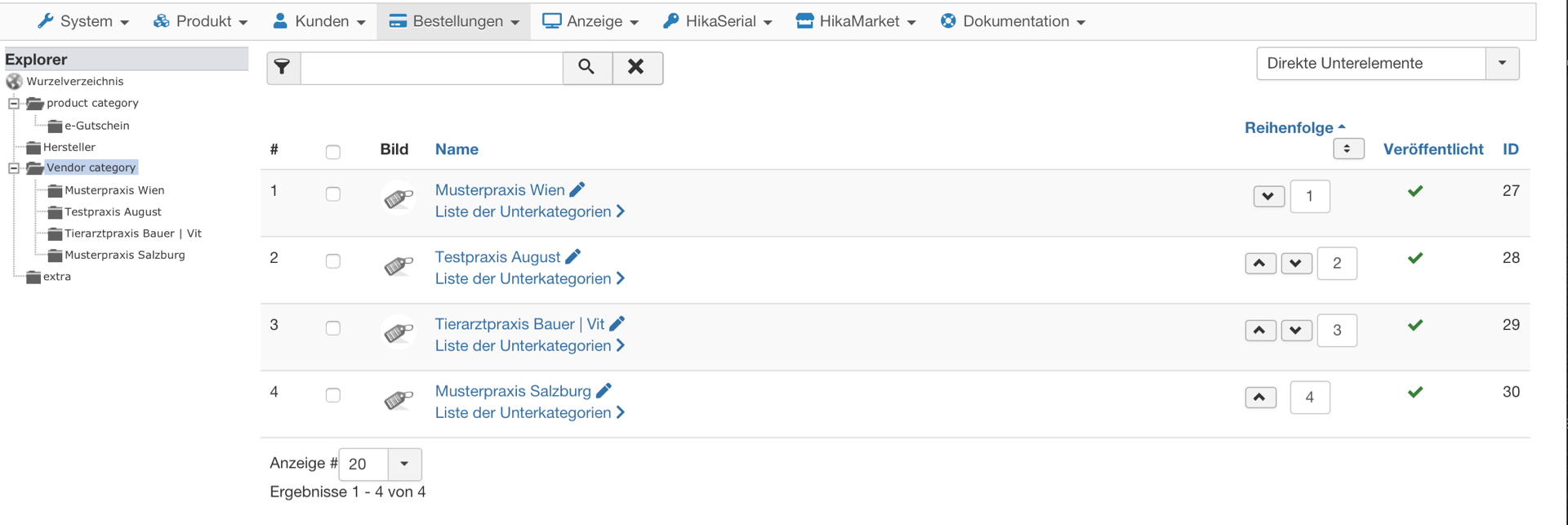Open the Anzeige # page-size dropdown
The height and width of the screenshot is (525, 1568).
click(x=403, y=464)
